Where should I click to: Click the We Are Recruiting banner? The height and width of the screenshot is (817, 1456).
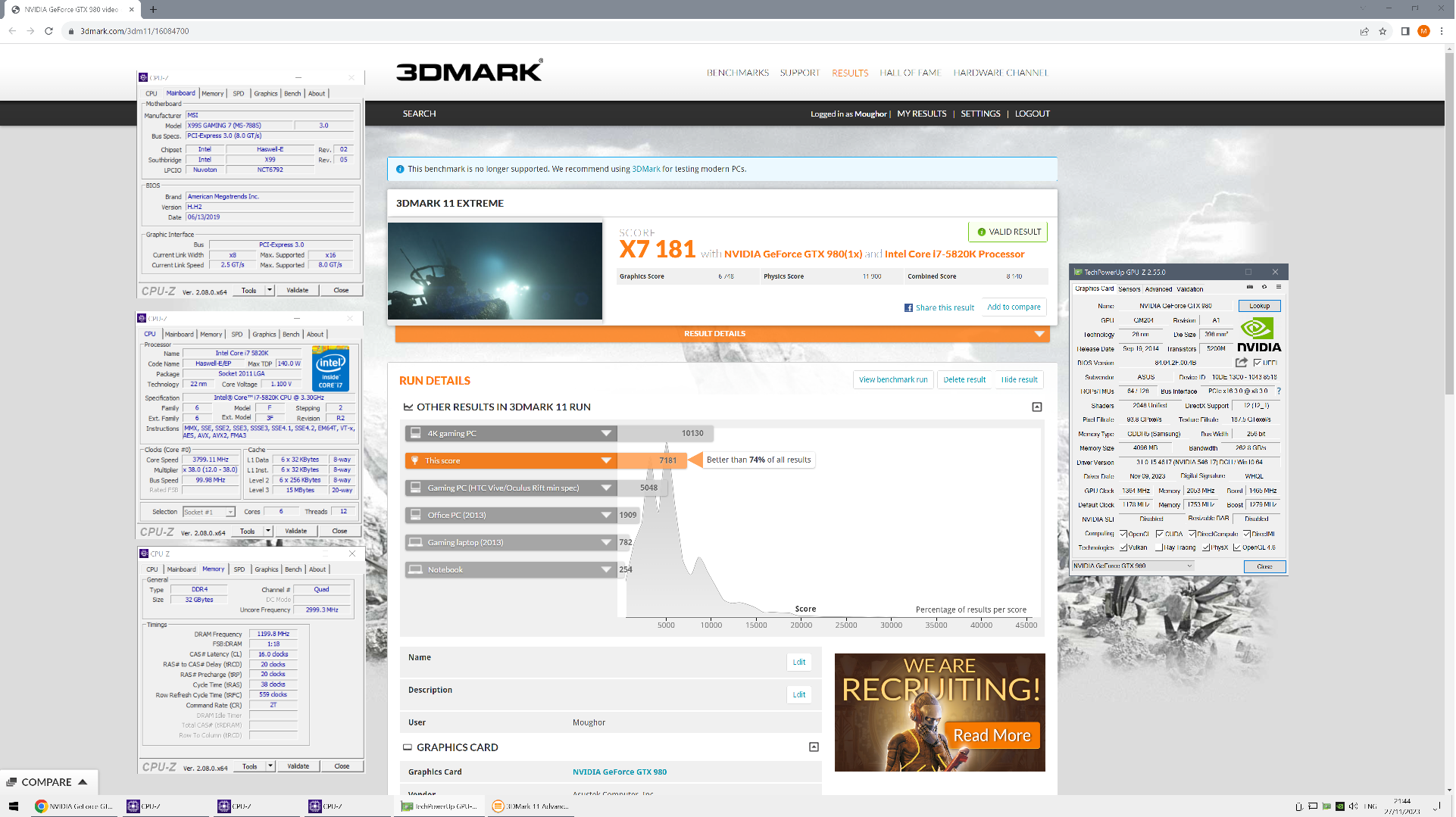point(940,713)
